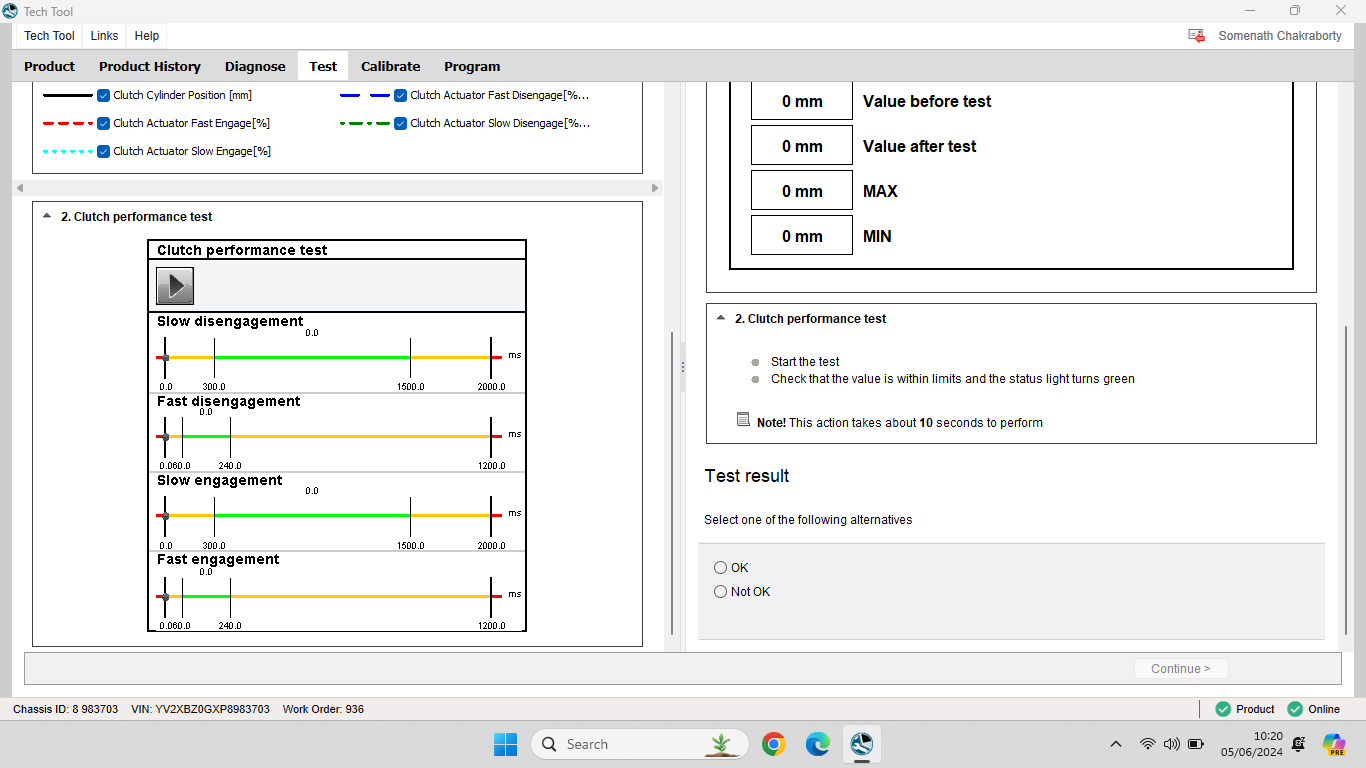Click the Online status green check icon
This screenshot has width=1366, height=768.
1295,709
